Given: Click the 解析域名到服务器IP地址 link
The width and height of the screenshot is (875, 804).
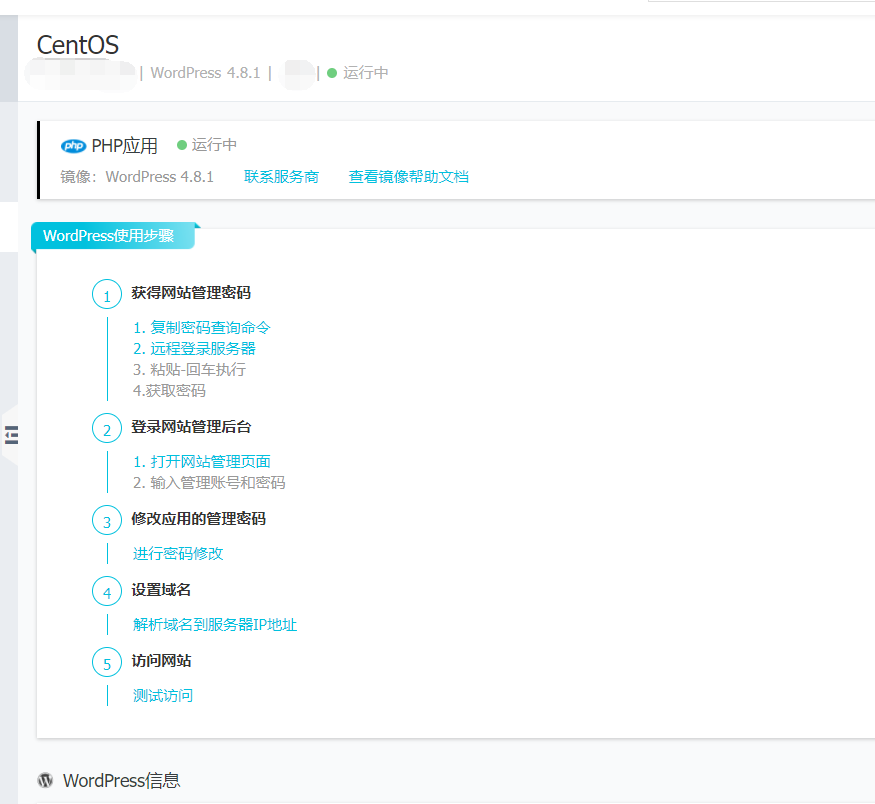Looking at the screenshot, I should (x=215, y=624).
